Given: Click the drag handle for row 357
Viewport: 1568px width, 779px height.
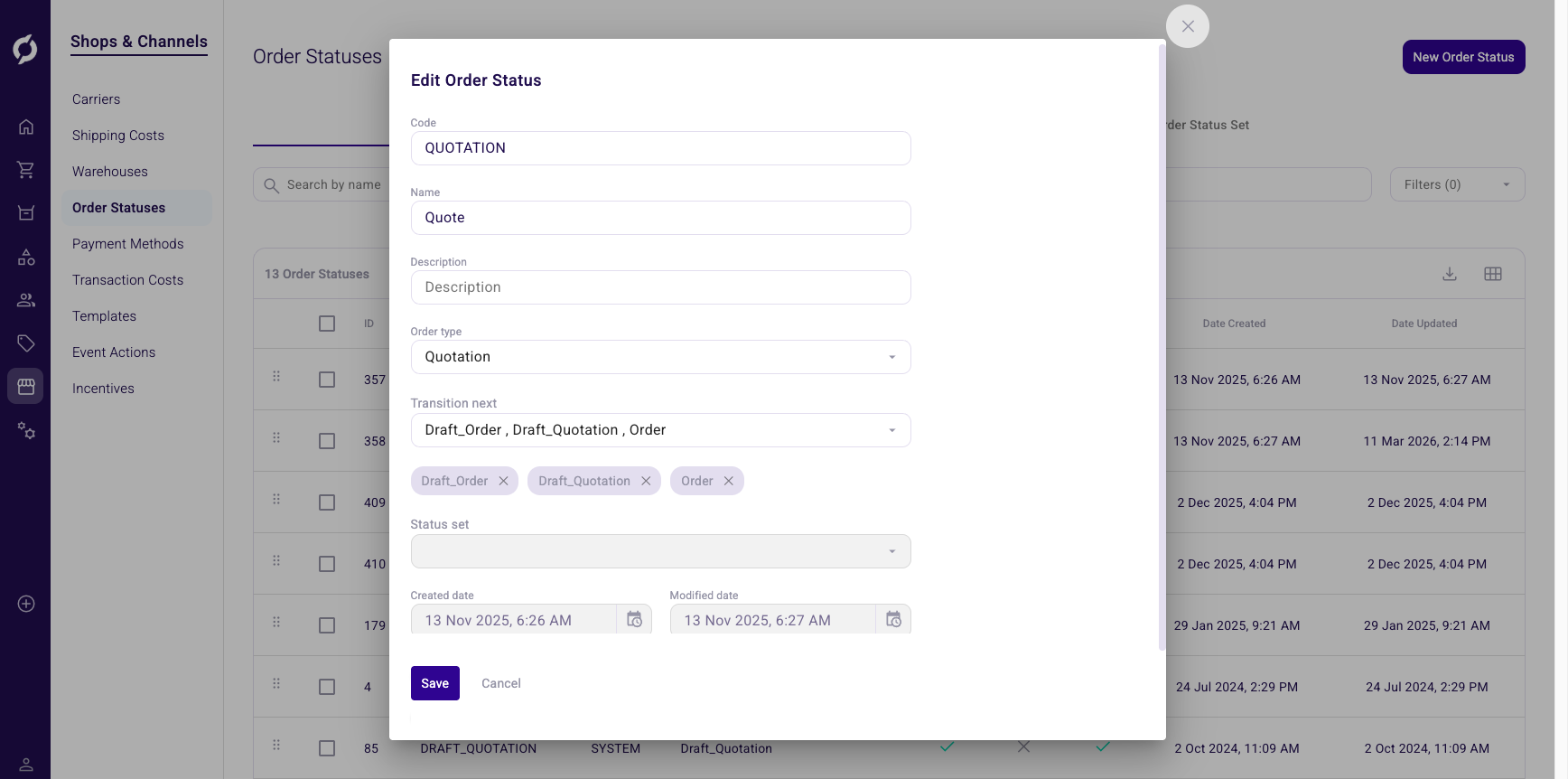Looking at the screenshot, I should (x=276, y=376).
